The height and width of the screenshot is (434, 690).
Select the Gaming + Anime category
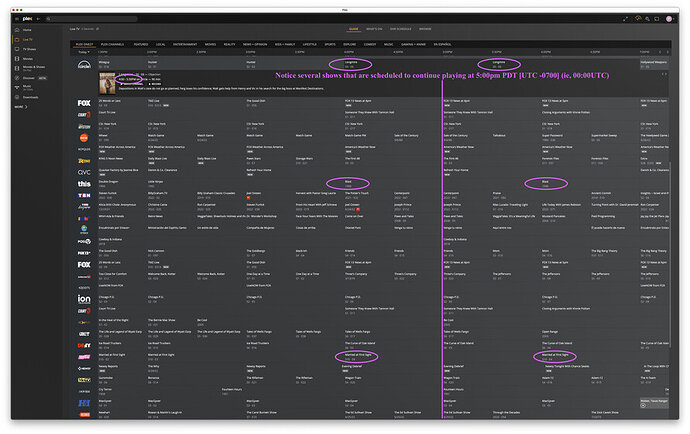413,44
